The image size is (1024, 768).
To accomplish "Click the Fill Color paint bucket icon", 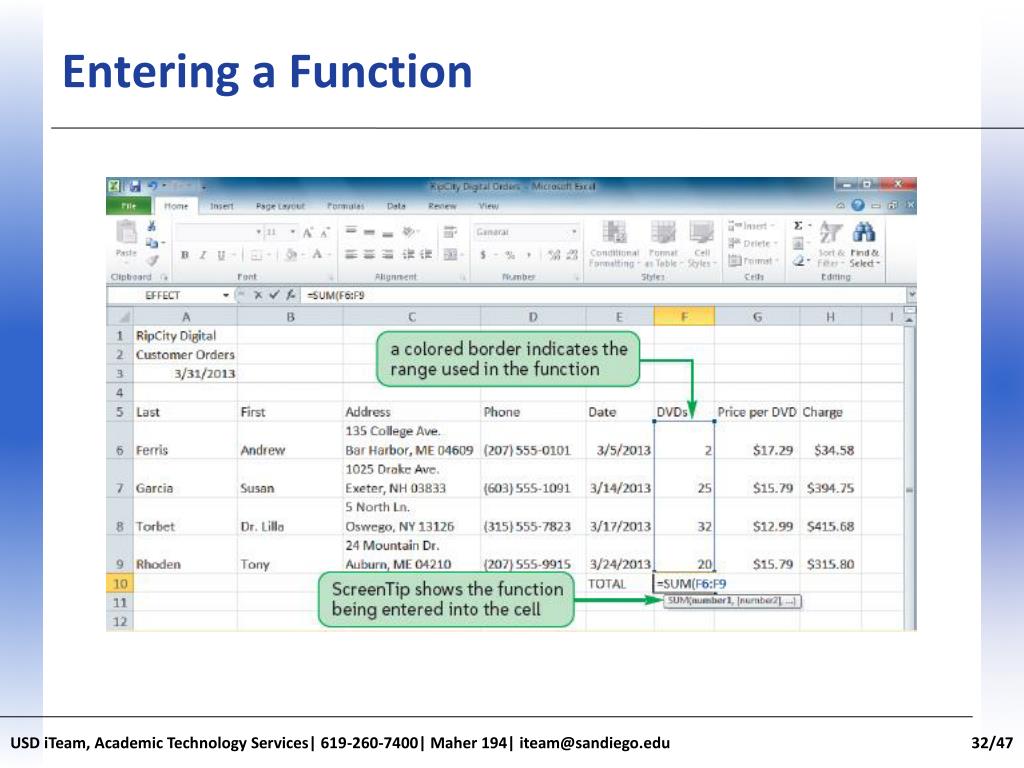I will 291,255.
